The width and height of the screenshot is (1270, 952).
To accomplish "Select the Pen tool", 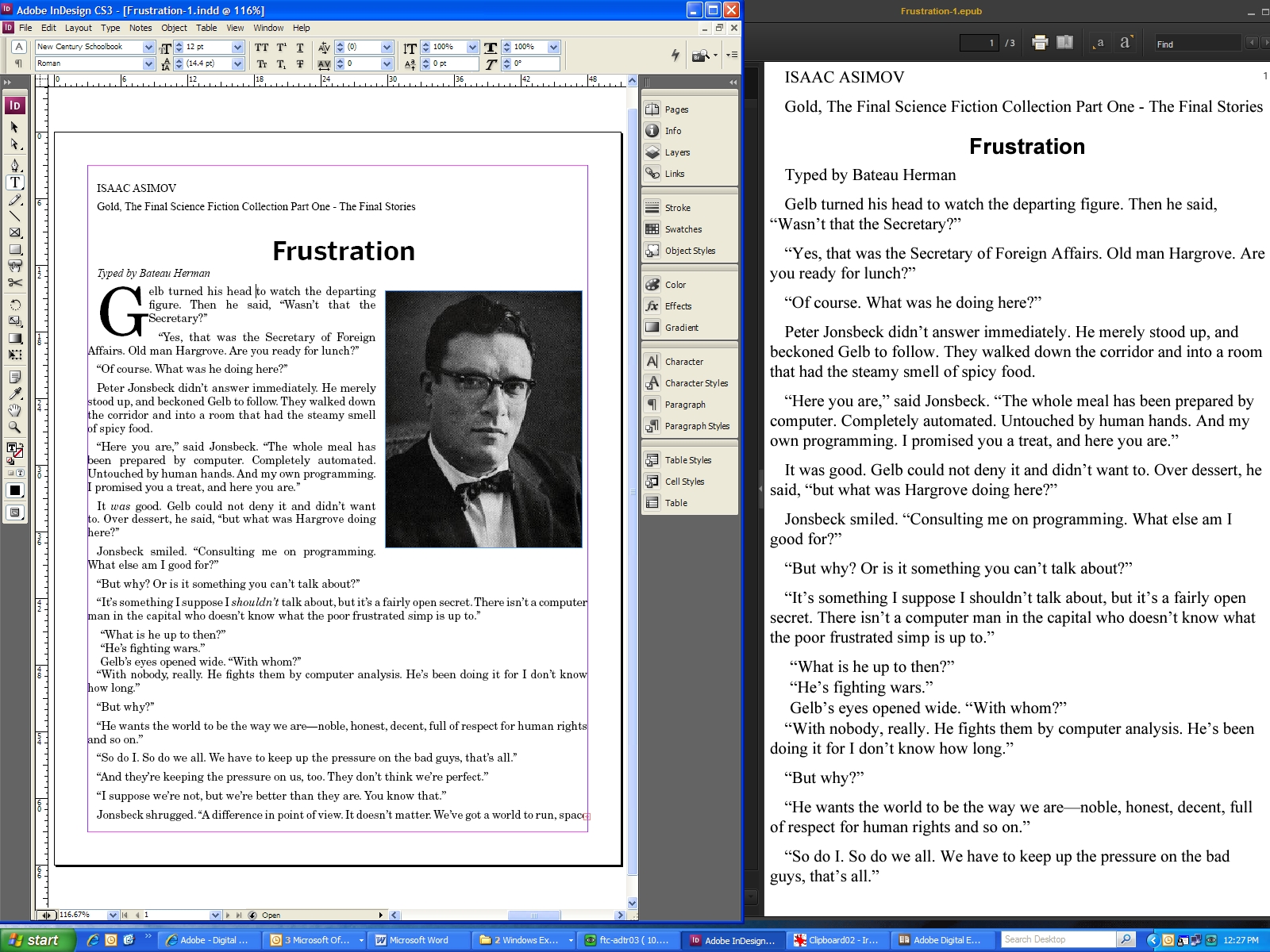I will tap(14, 165).
